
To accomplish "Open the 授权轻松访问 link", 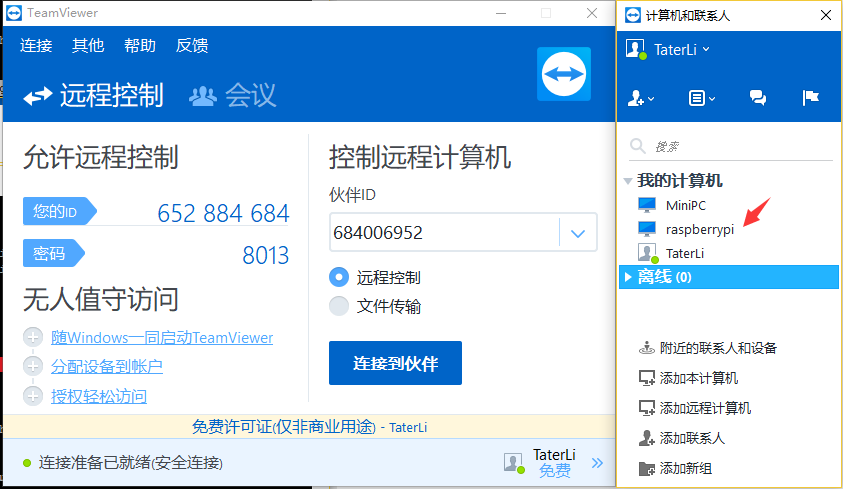I will coord(98,396).
